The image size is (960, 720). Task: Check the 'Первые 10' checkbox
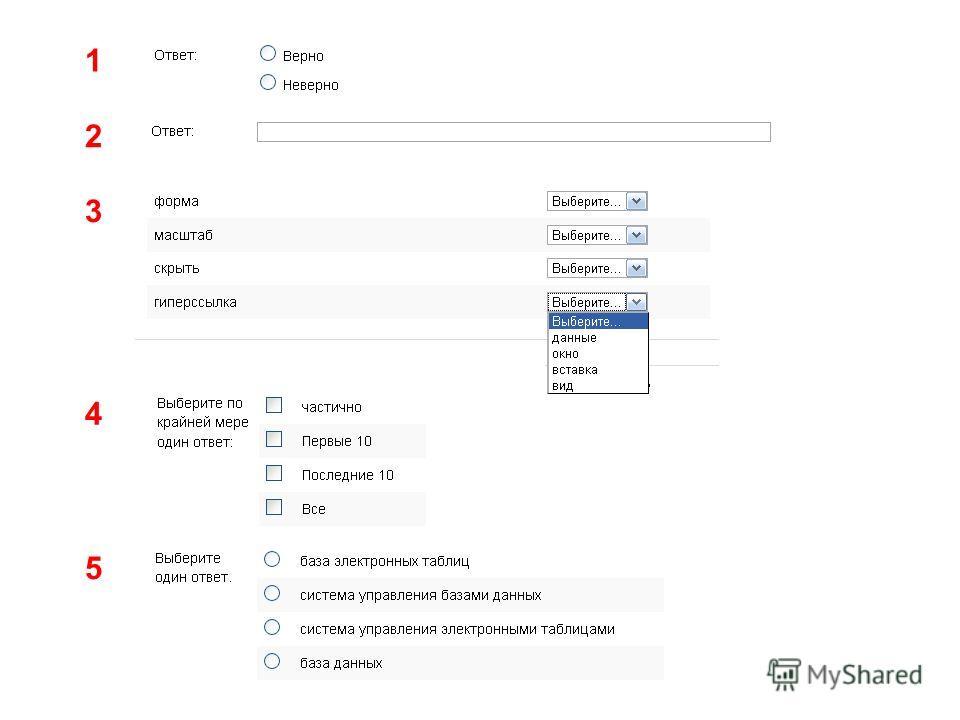click(274, 440)
